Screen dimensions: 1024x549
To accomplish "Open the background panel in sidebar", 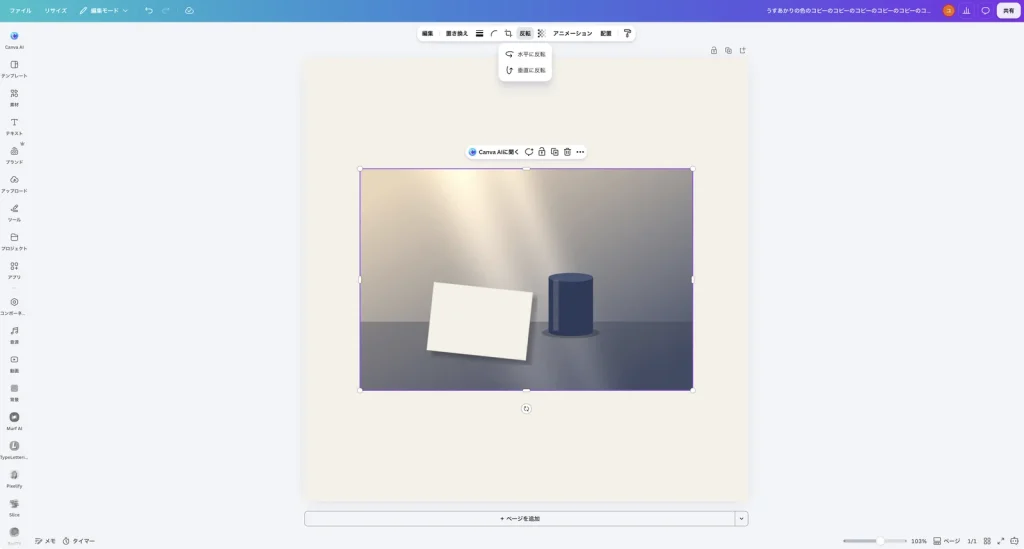I will (x=14, y=392).
